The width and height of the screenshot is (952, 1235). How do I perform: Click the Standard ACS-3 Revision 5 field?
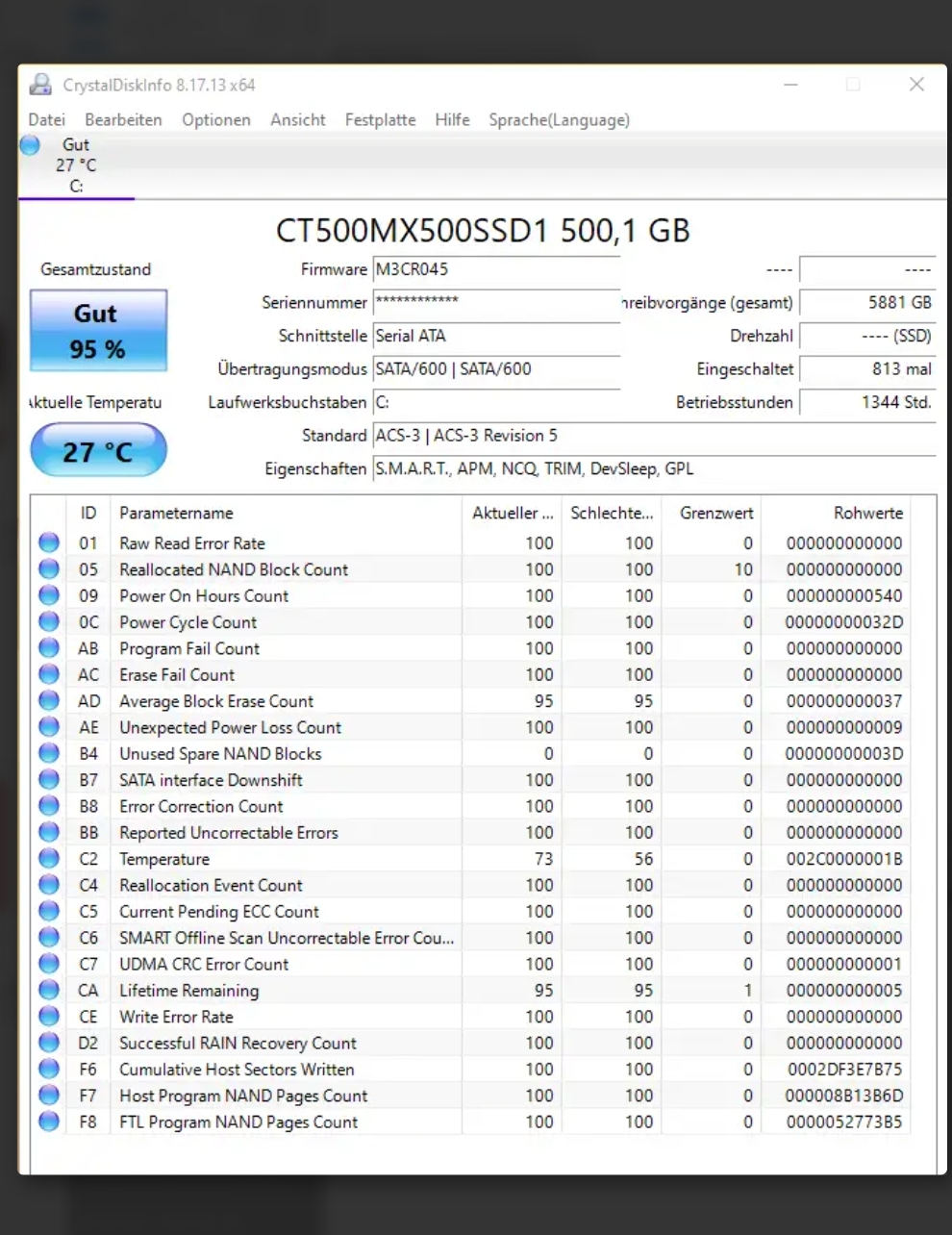point(654,436)
